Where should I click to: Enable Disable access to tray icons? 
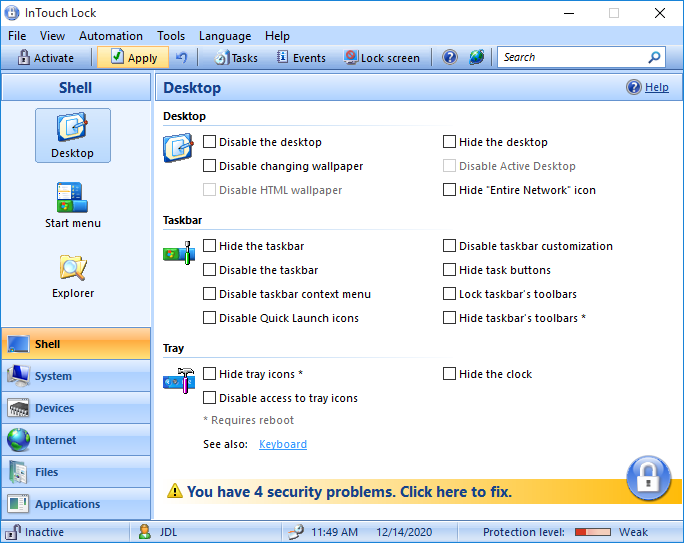click(209, 397)
